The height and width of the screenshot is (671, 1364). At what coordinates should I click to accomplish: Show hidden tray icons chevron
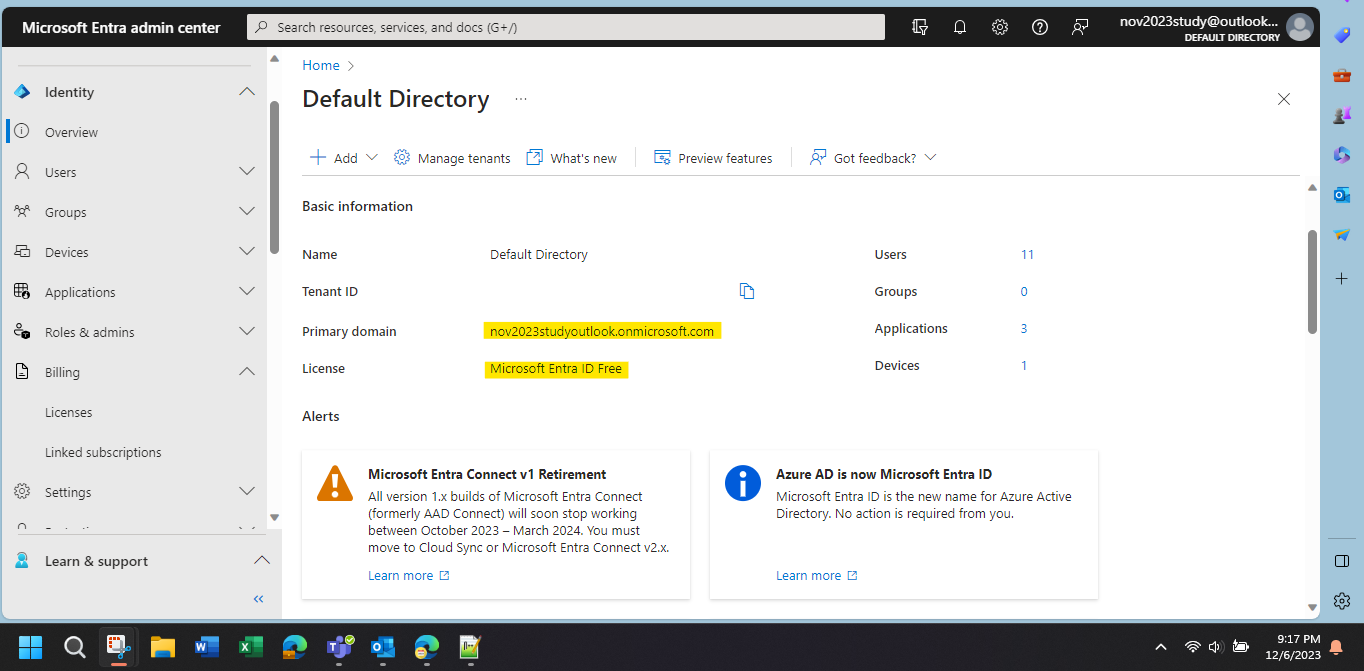(1161, 647)
